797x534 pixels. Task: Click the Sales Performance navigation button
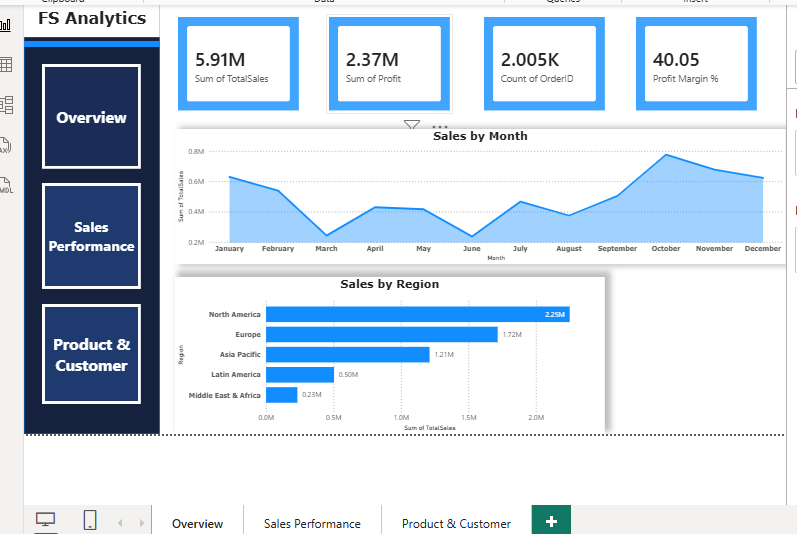click(x=91, y=236)
